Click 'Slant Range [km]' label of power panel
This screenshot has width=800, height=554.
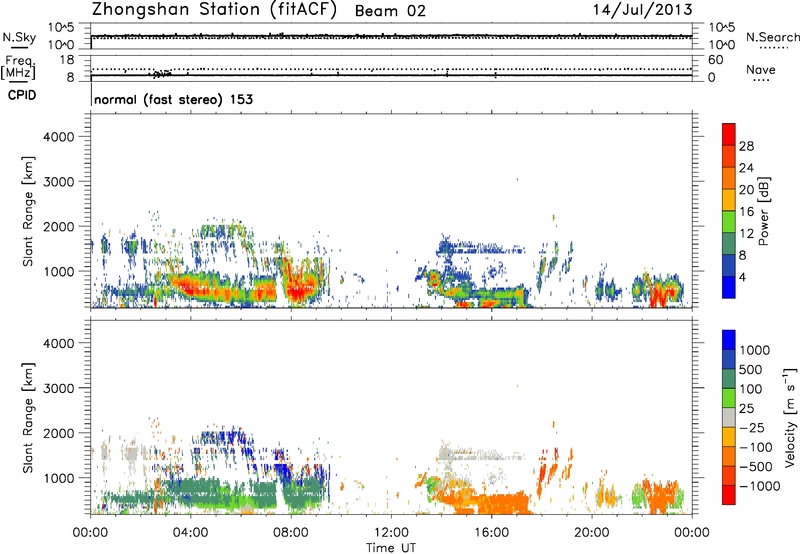tap(28, 211)
